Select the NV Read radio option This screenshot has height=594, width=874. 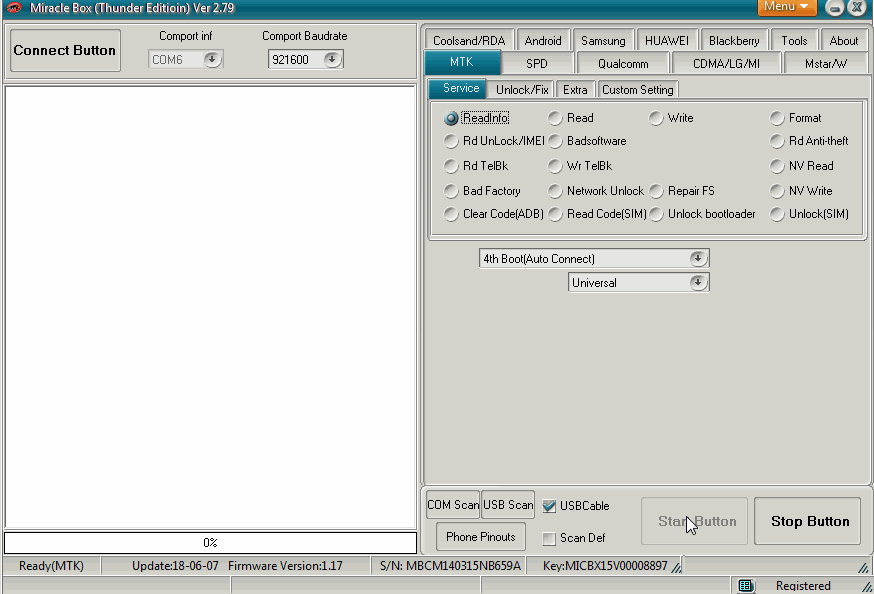[777, 166]
